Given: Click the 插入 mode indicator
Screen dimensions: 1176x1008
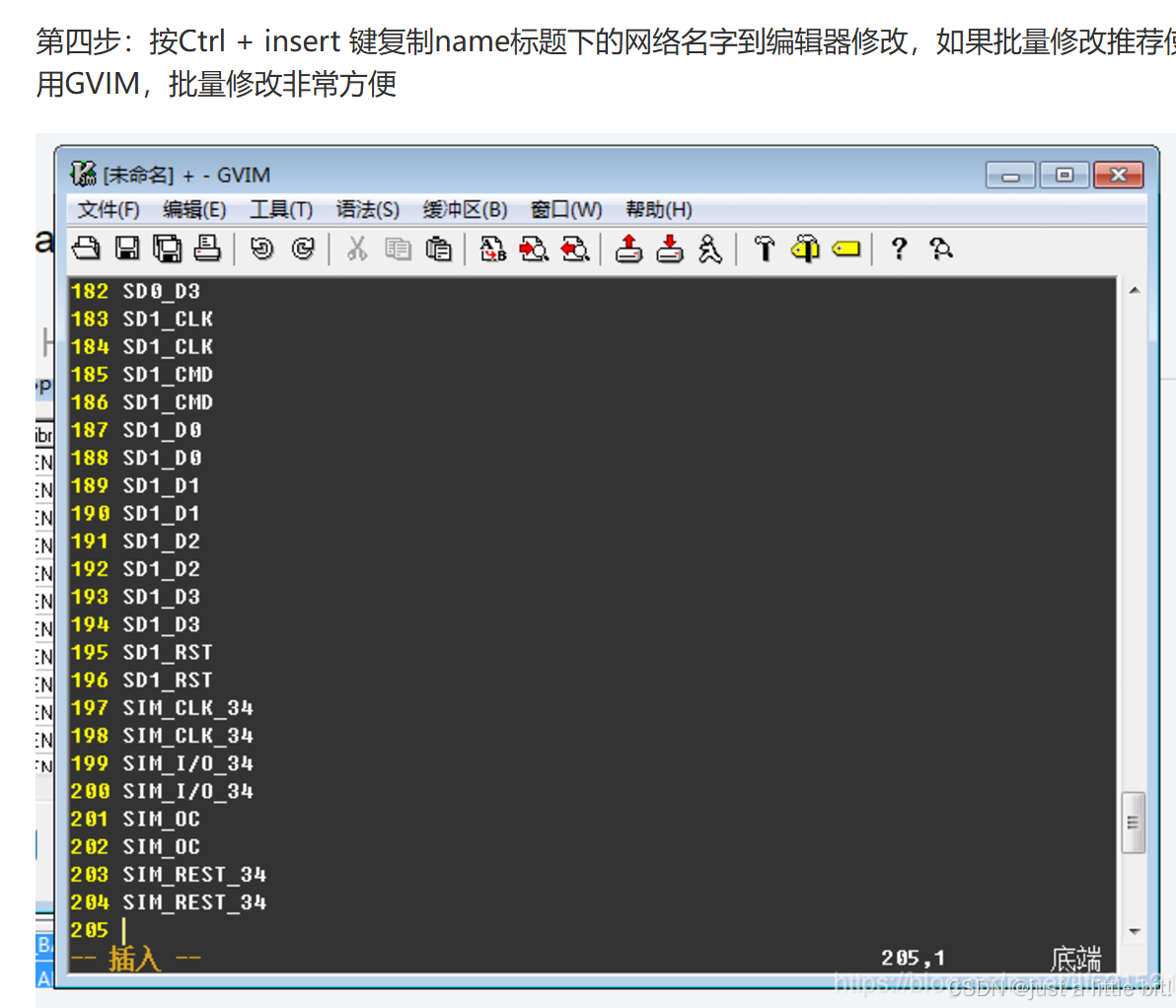Looking at the screenshot, I should coord(135,958).
